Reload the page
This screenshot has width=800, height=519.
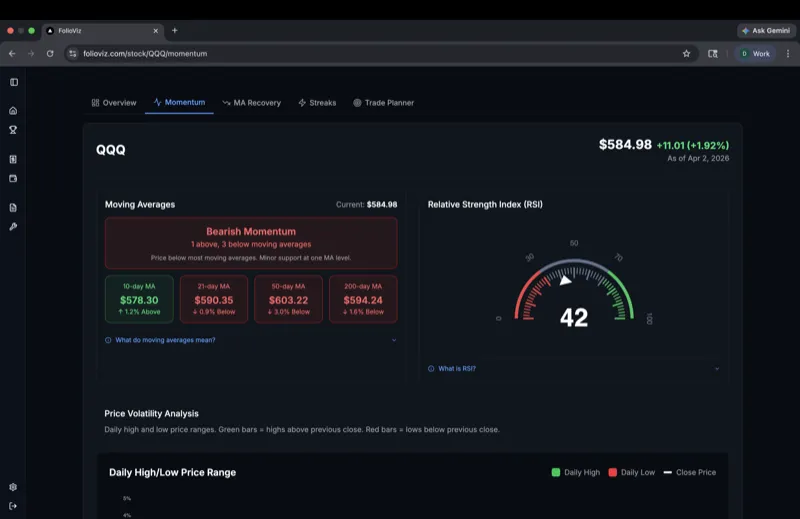click(50, 54)
